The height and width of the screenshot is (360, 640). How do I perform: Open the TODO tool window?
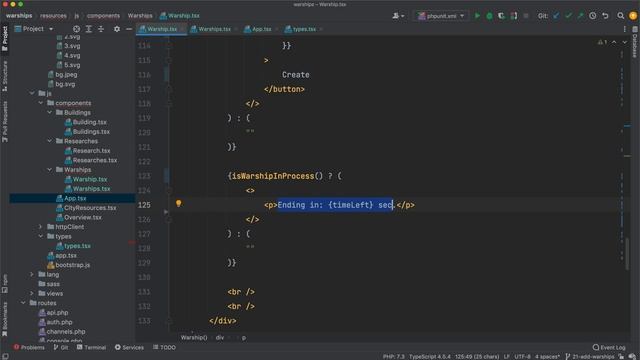[164, 347]
